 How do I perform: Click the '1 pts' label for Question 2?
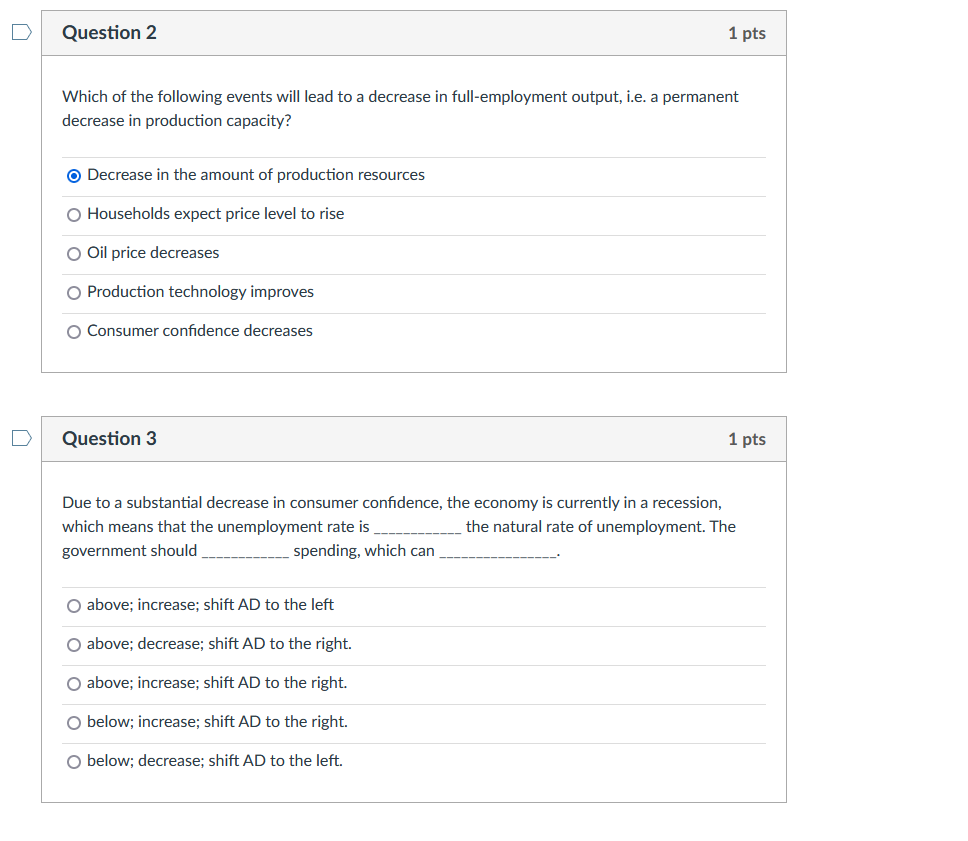747,32
